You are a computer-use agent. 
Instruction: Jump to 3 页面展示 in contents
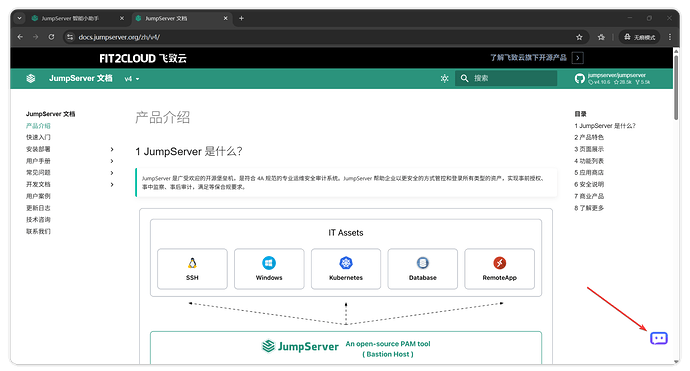click(x=589, y=149)
